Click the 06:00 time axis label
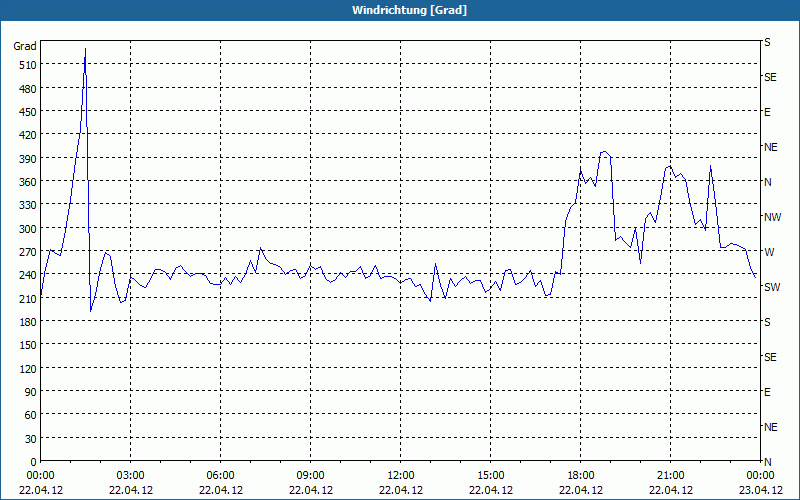Viewport: 800px width, 500px height. click(220, 476)
